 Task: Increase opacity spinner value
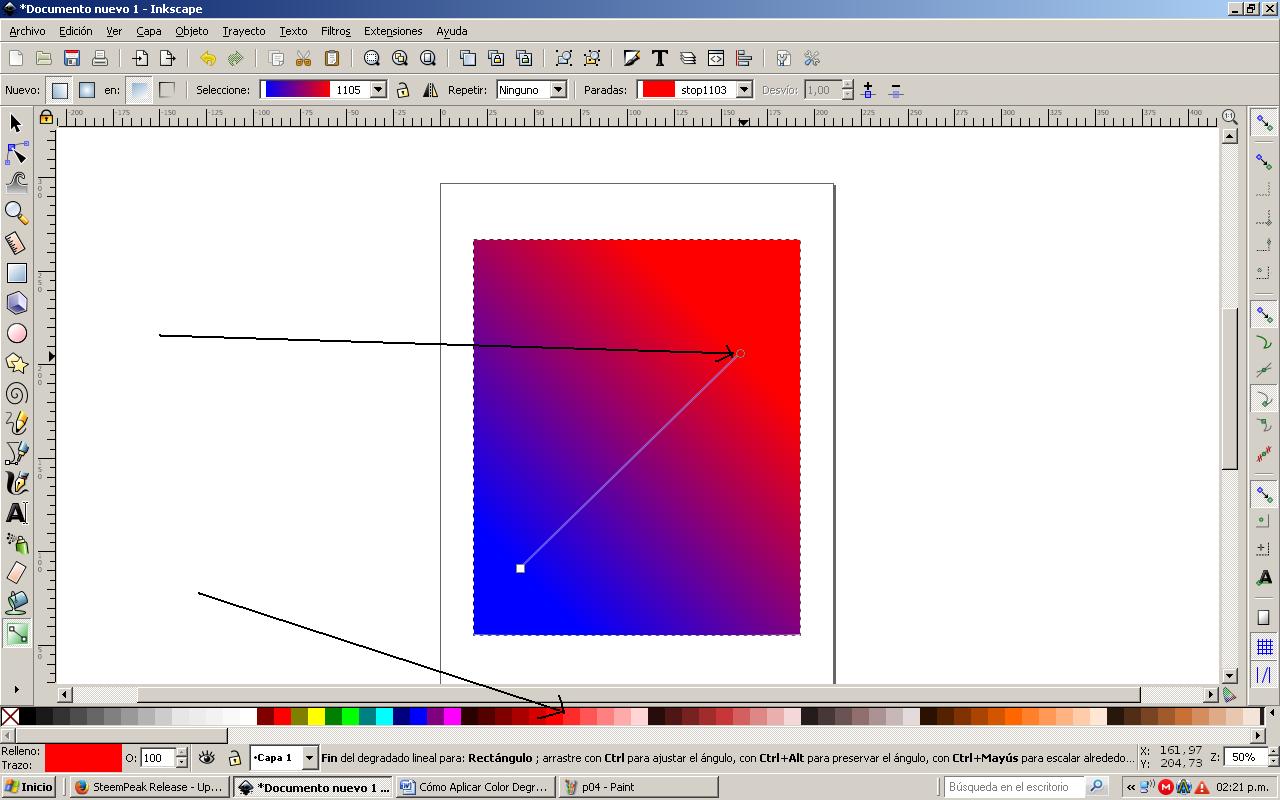pyautogui.click(x=181, y=752)
